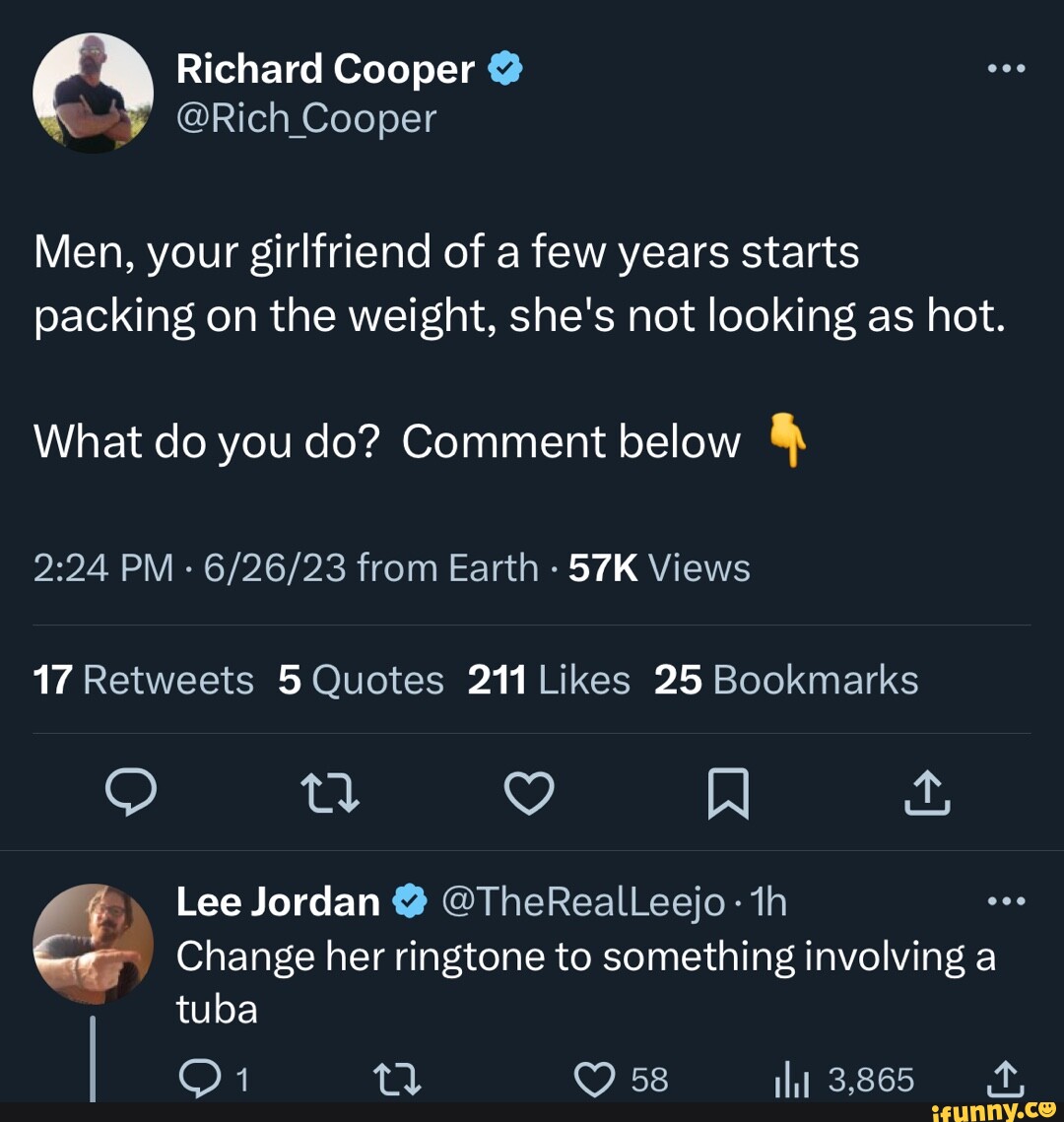Screen dimensions: 1064x1122
Task: Open the 211 Likes list
Action: coord(550,679)
